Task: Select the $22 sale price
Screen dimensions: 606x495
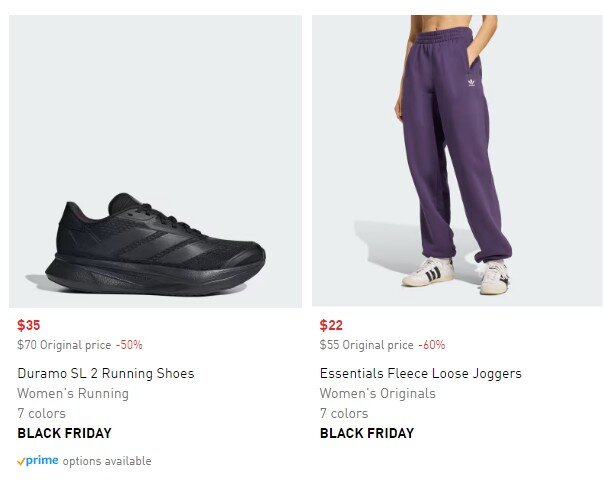Action: pyautogui.click(x=331, y=325)
